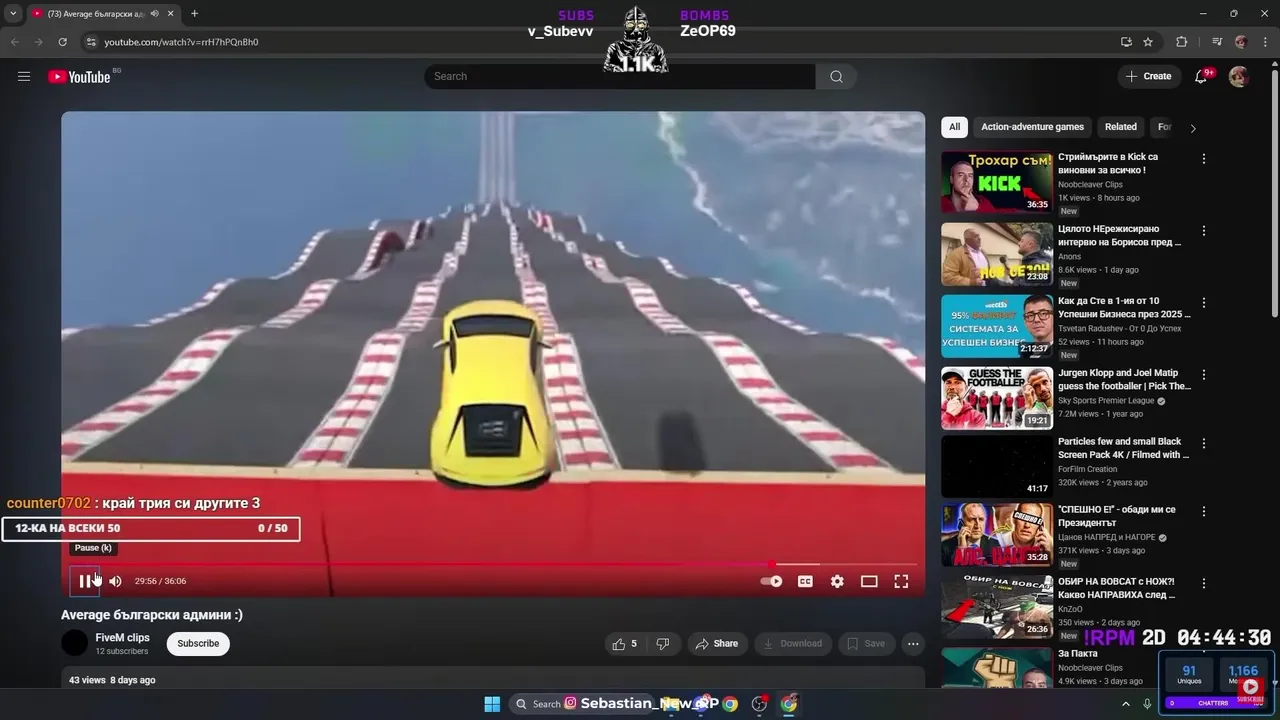Seek on the red progress bar
1280x720 pixels.
[493, 564]
